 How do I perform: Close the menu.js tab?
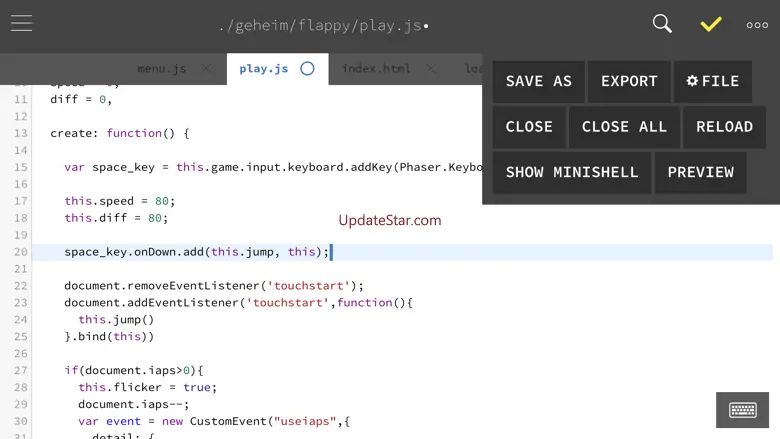pos(207,69)
